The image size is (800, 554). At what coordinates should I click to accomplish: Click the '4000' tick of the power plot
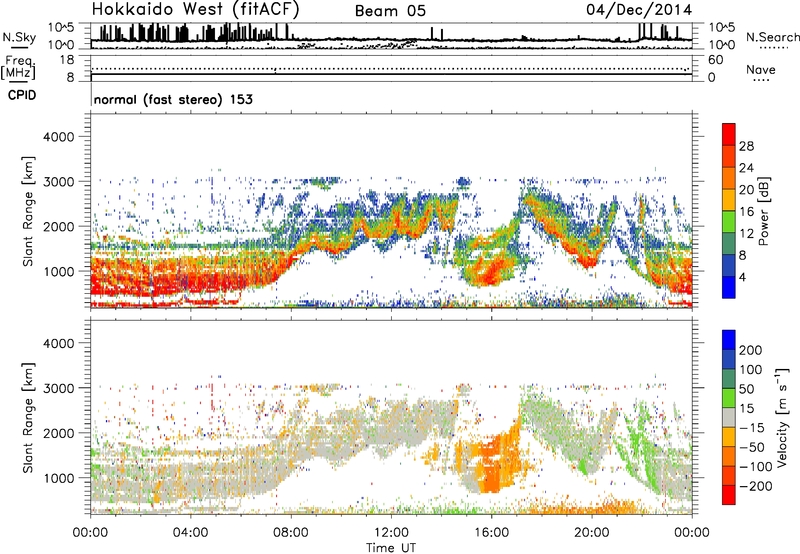point(58,137)
